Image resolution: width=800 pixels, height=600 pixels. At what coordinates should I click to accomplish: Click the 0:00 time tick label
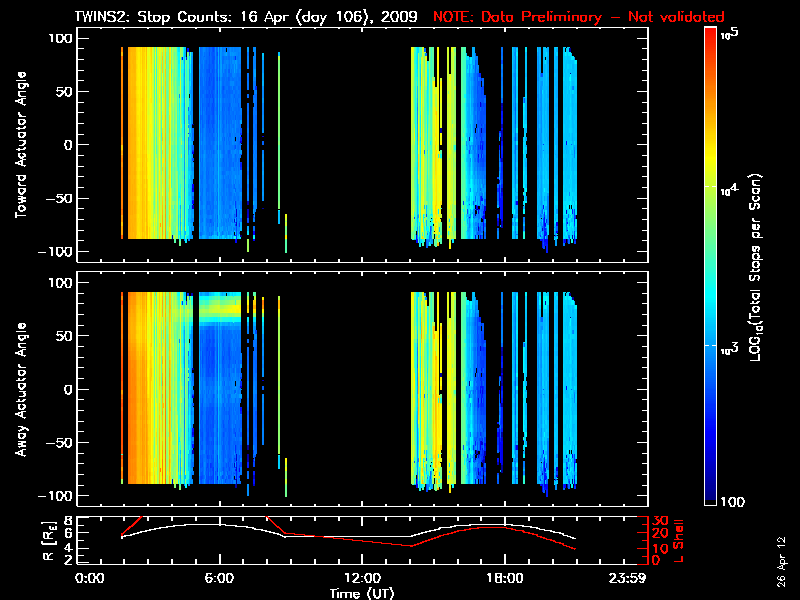[x=90, y=578]
